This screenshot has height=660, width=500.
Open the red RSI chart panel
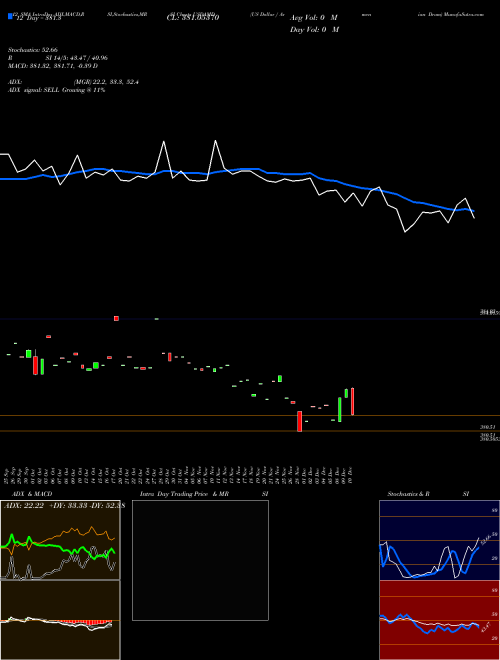(439, 620)
